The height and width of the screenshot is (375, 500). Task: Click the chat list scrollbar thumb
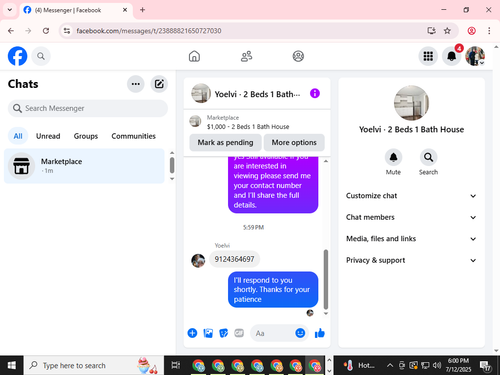[172, 165]
